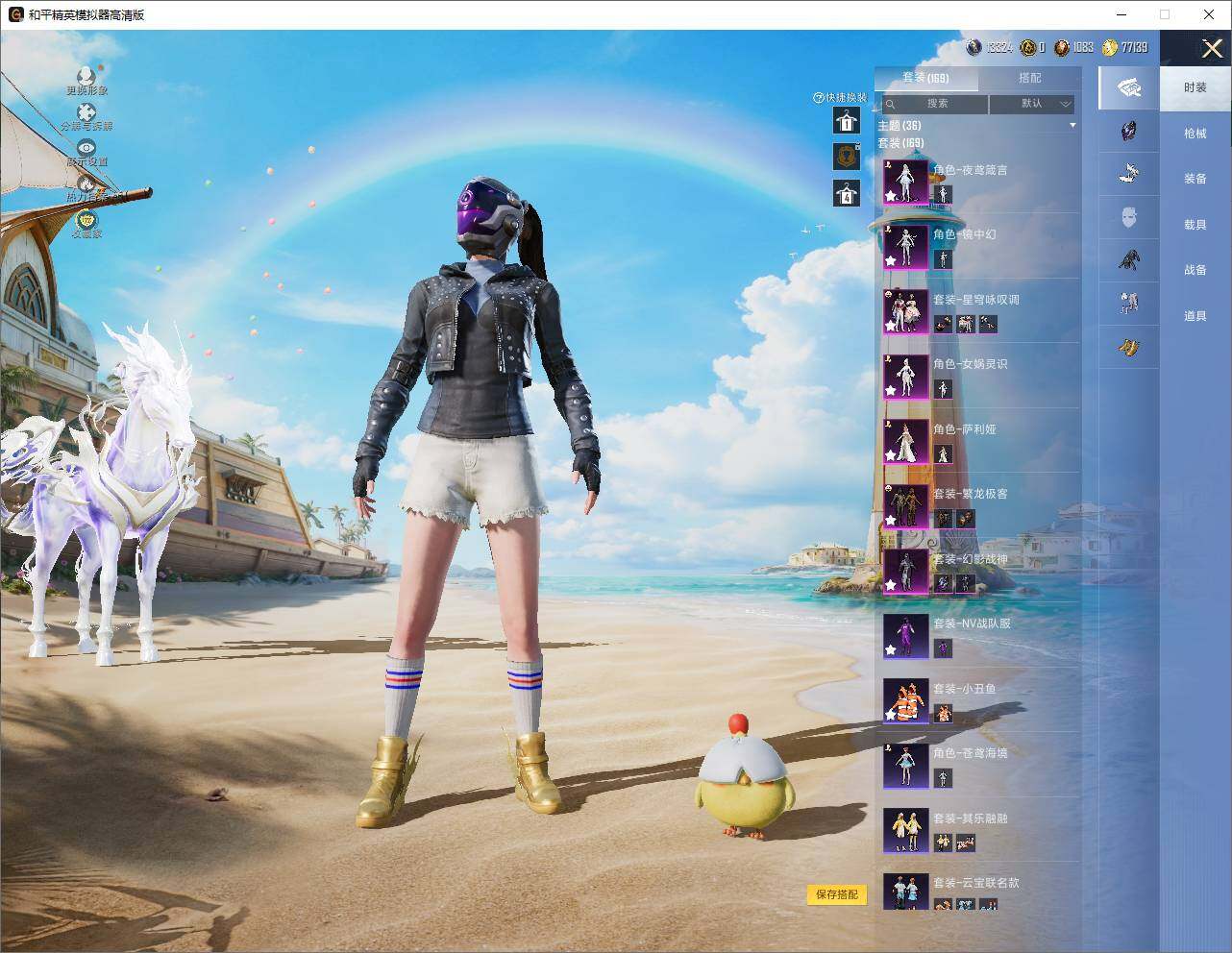The height and width of the screenshot is (953, 1232).
Task: Toggle the eye icon 显示设置
Action: click(86, 148)
